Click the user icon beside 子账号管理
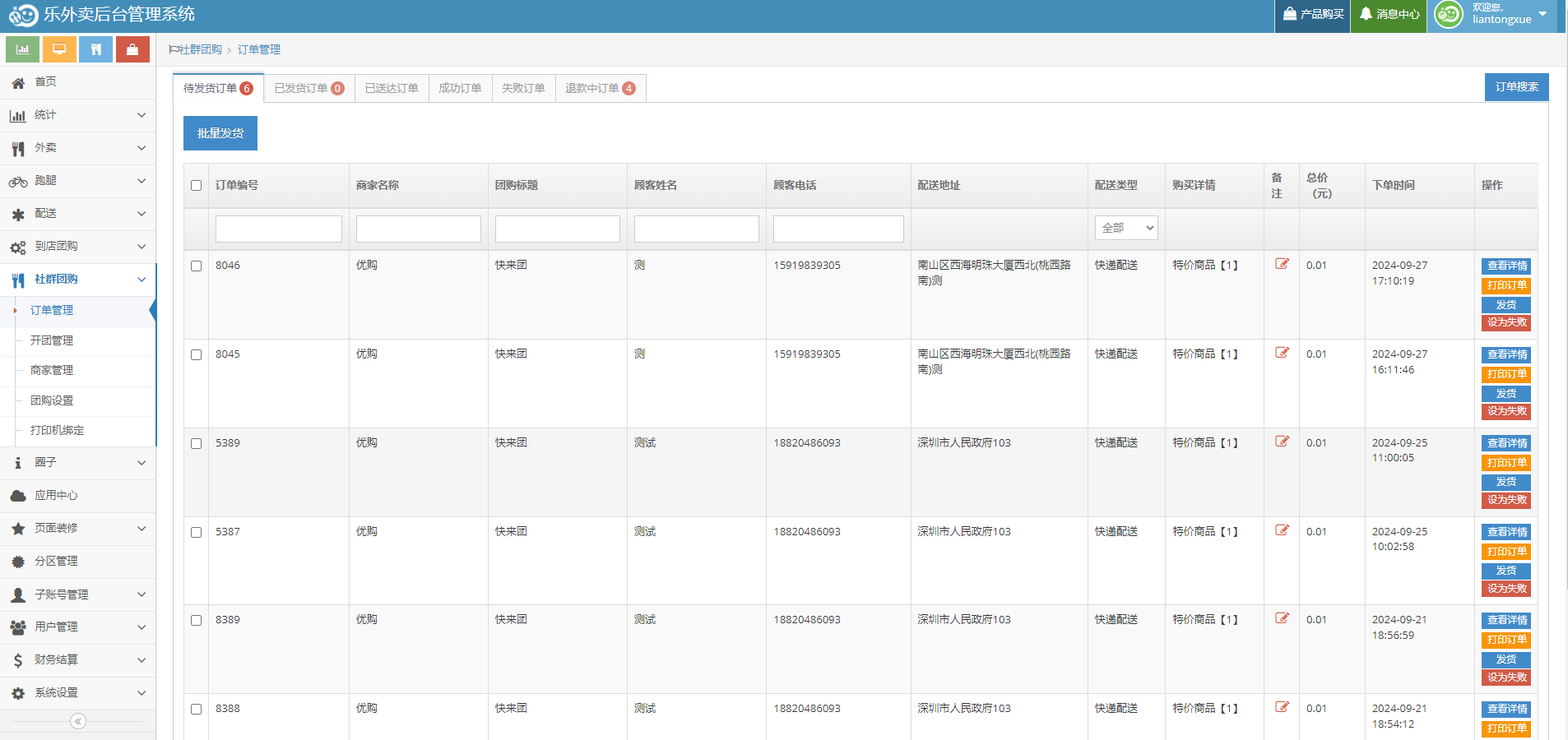 pyautogui.click(x=18, y=594)
